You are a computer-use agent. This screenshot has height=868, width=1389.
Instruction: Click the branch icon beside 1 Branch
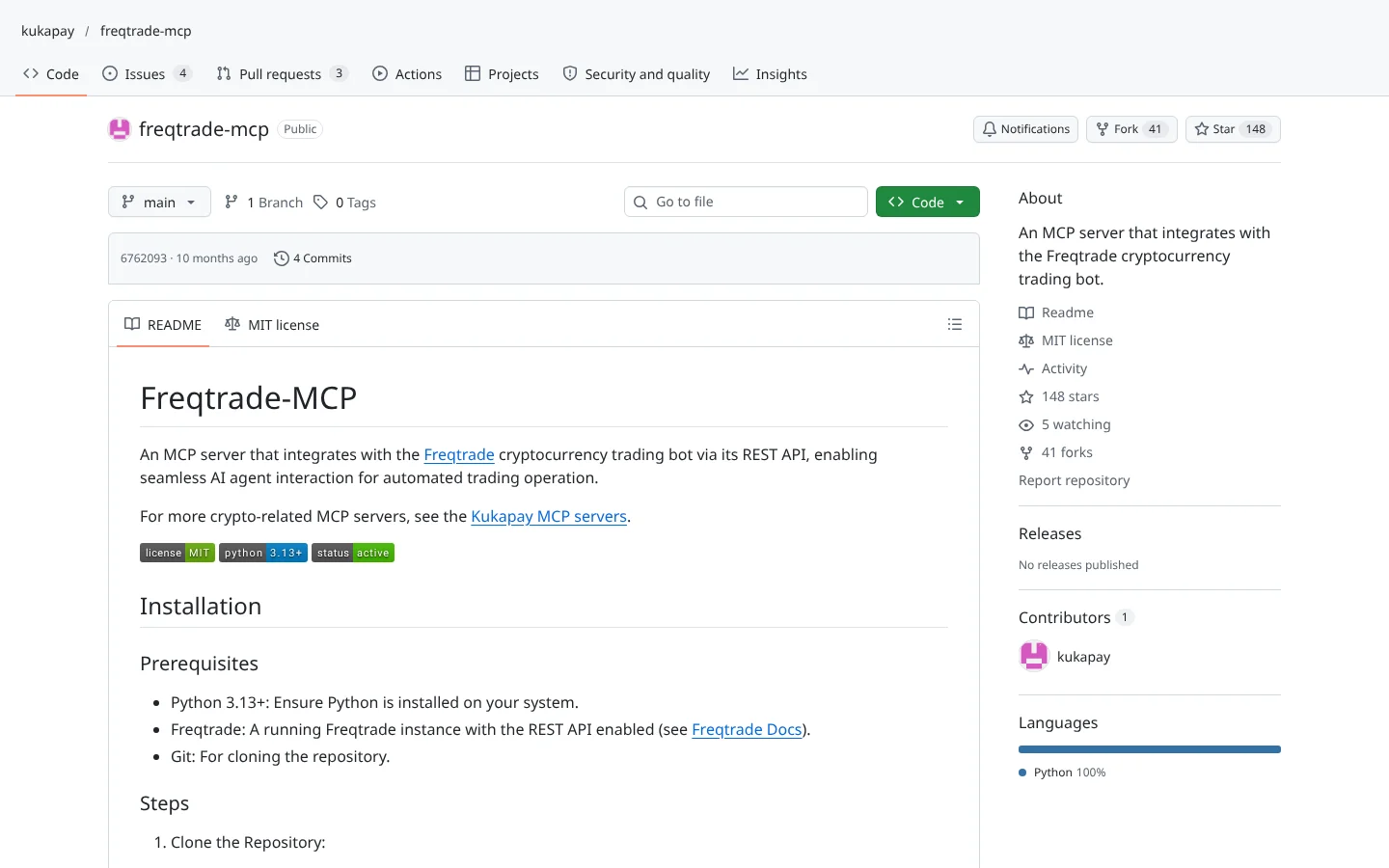(x=231, y=202)
